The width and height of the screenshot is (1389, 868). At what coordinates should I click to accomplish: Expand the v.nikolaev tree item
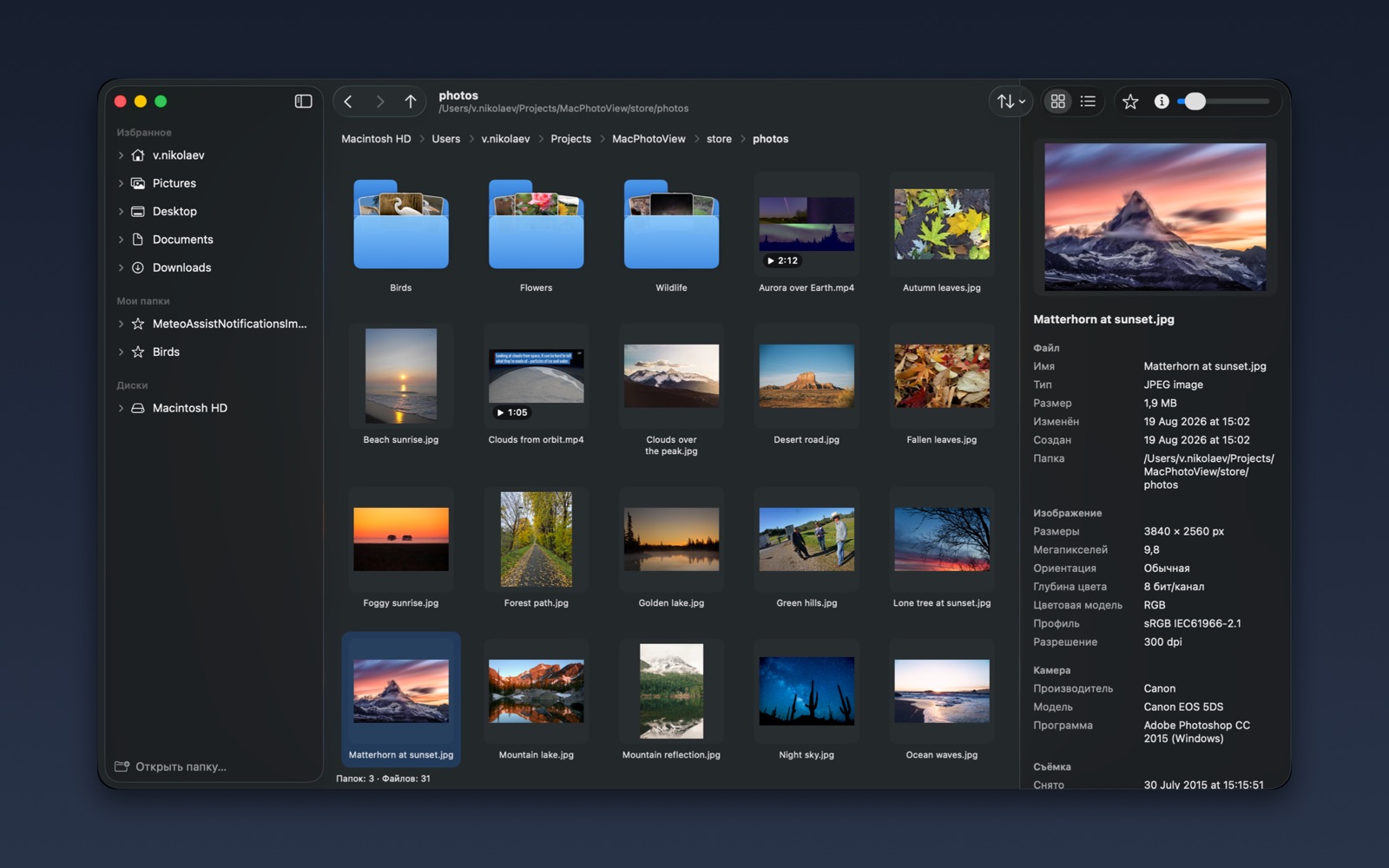point(121,155)
